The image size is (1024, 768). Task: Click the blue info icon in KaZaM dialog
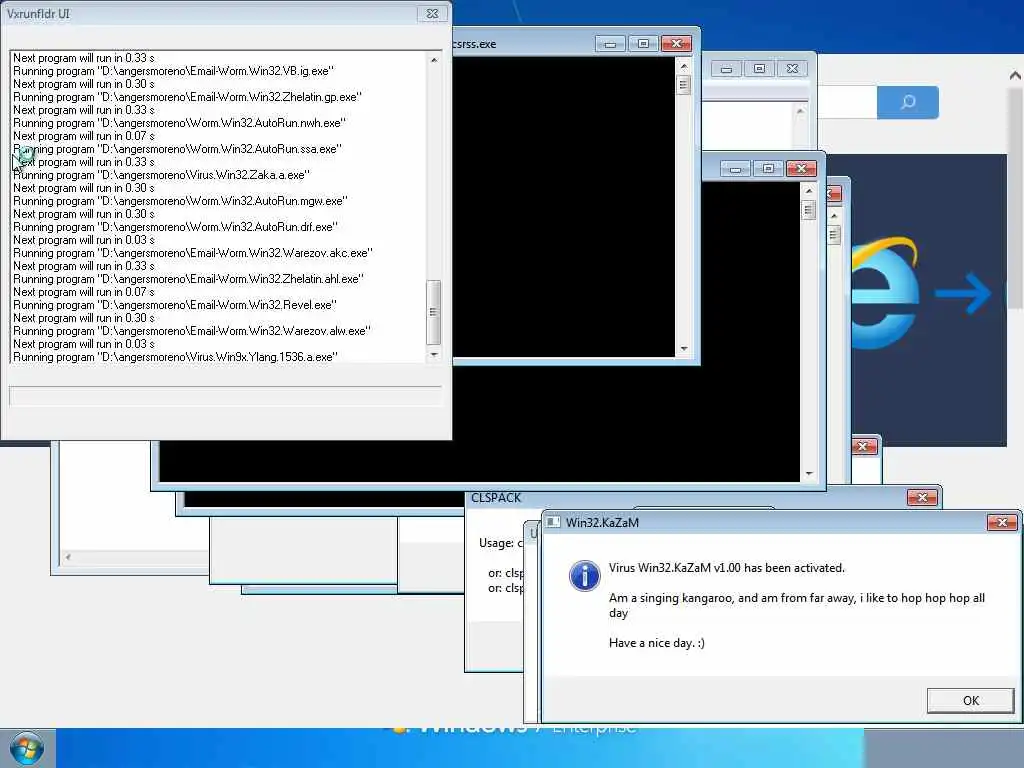coord(584,575)
